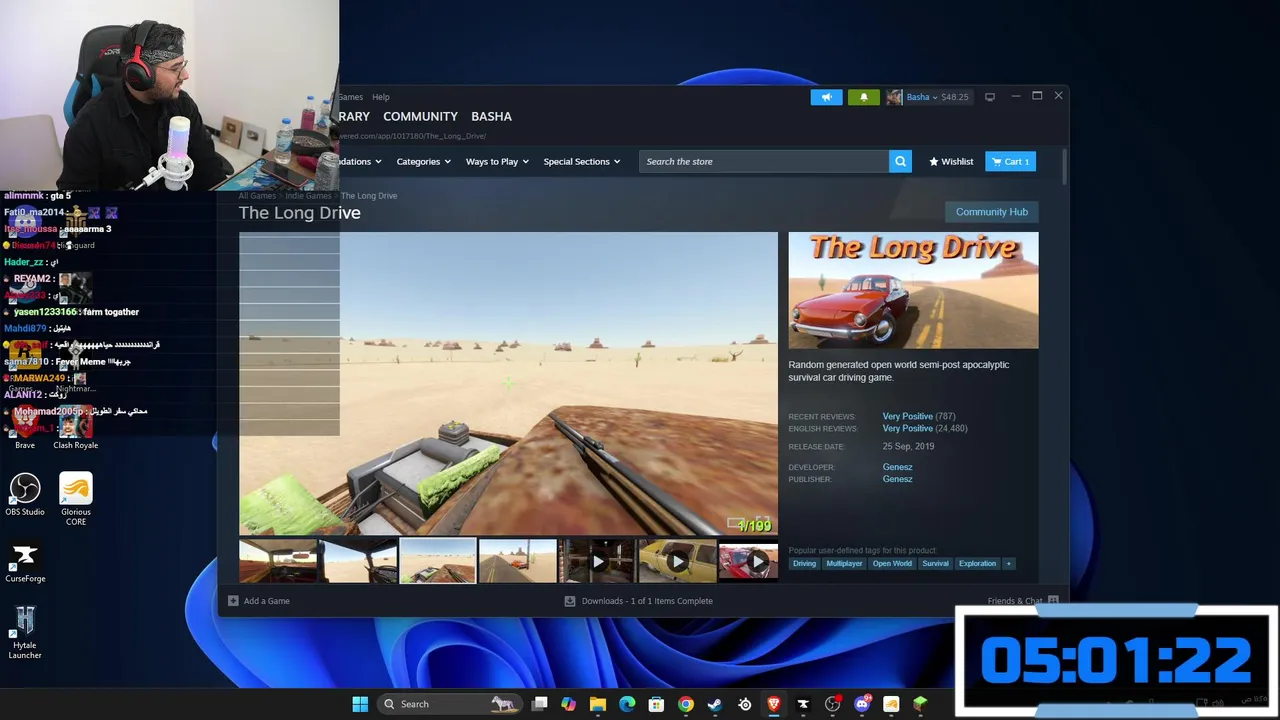
Task: Open the Brave desktop shortcut
Action: coord(25,426)
